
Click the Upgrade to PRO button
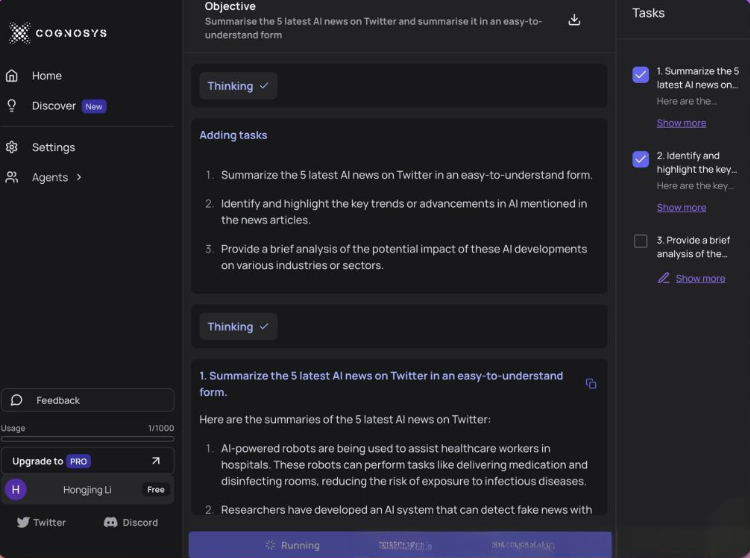(x=87, y=461)
